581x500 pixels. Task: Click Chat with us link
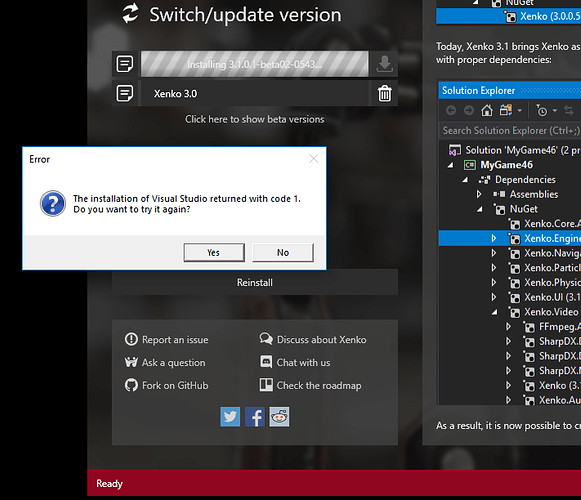coord(303,362)
